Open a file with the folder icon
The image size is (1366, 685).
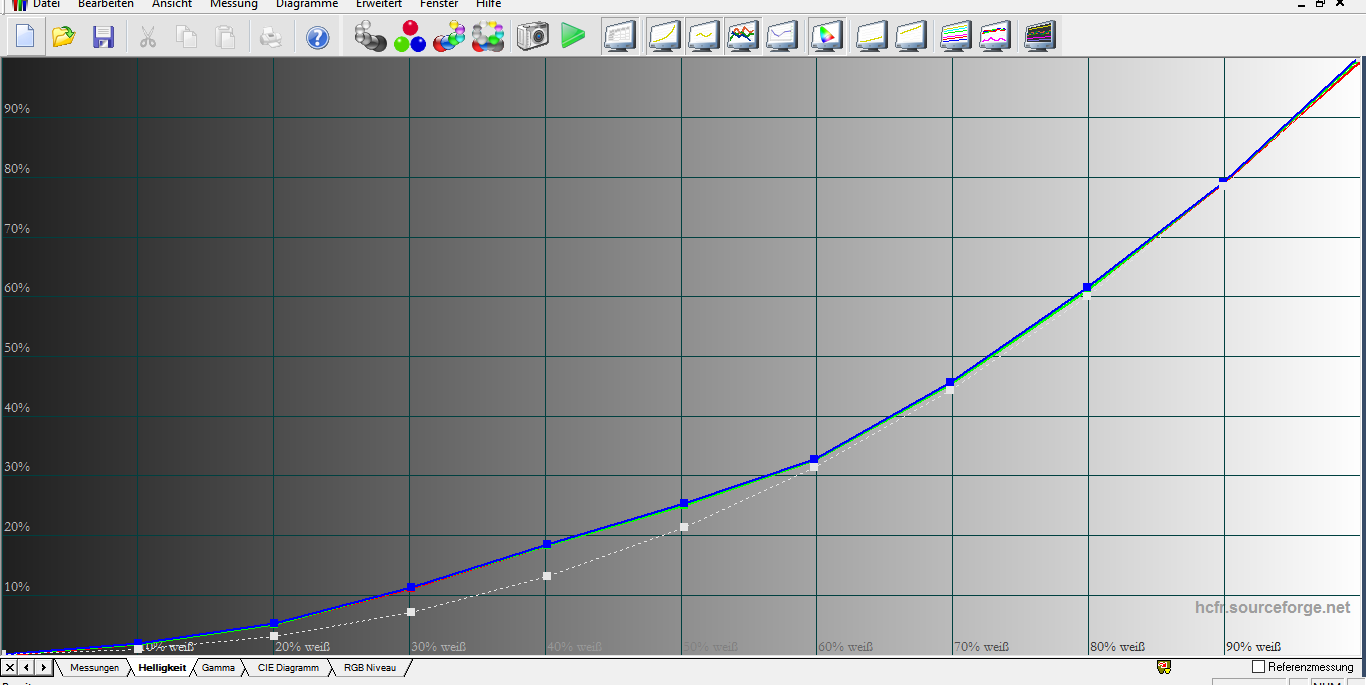coord(64,37)
